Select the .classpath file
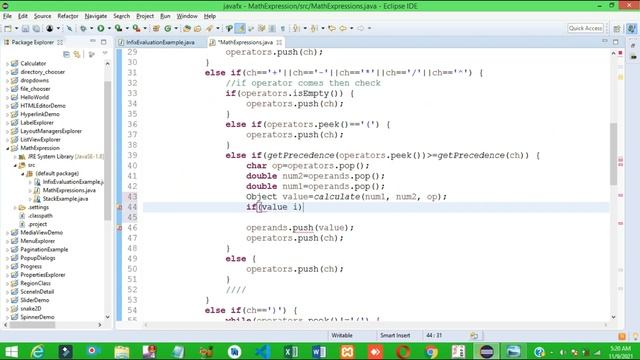640x360 pixels. click(x=40, y=216)
